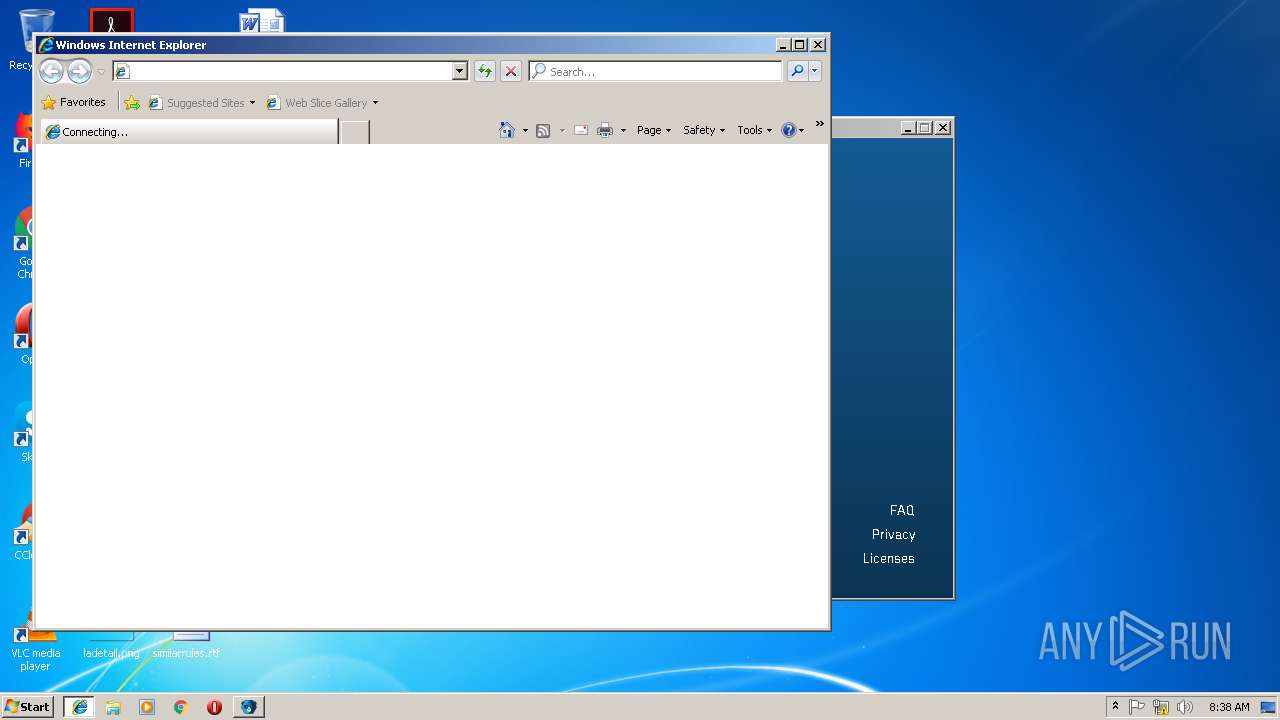Open network status tray icon

click(x=1161, y=707)
